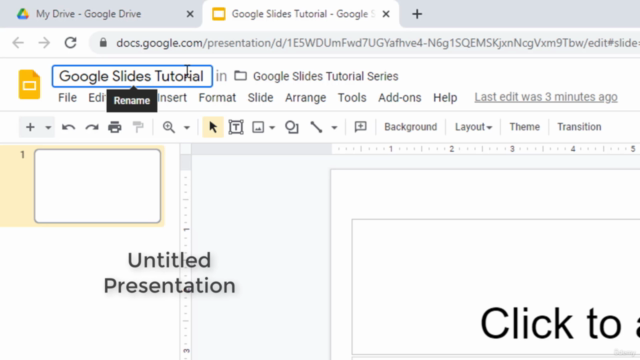Open the Insert image dropdown arrow
640x360 pixels.
pyautogui.click(x=272, y=127)
